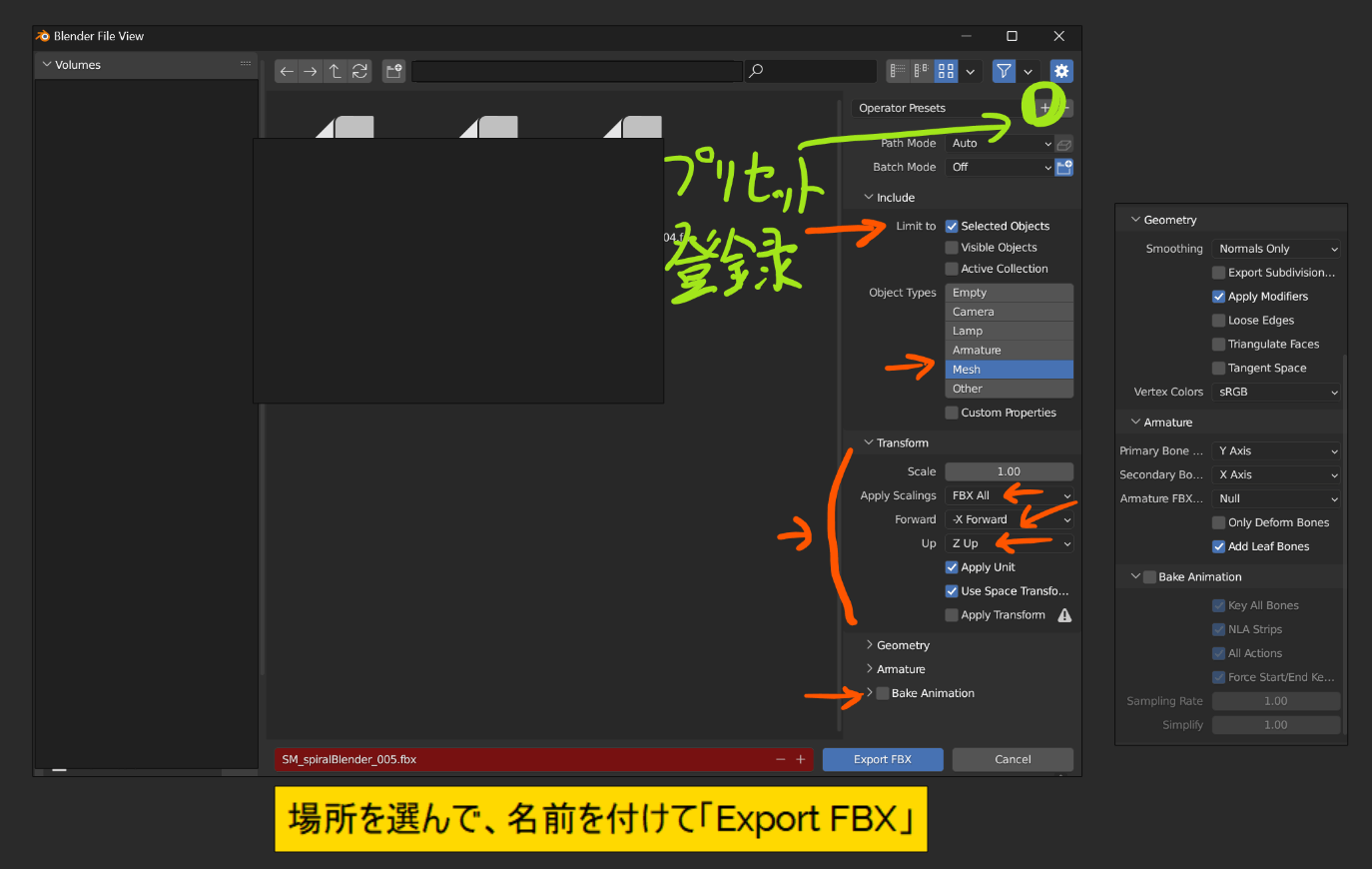Open the Vertex Colors sRGB dropdown
The width and height of the screenshot is (1372, 869).
[x=1276, y=393]
